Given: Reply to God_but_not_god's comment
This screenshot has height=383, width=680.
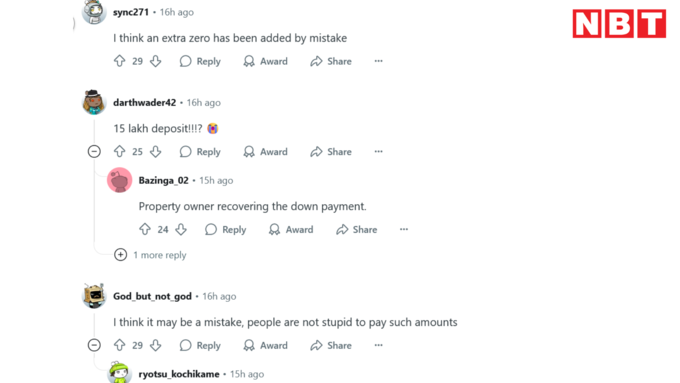Looking at the screenshot, I should coord(200,345).
